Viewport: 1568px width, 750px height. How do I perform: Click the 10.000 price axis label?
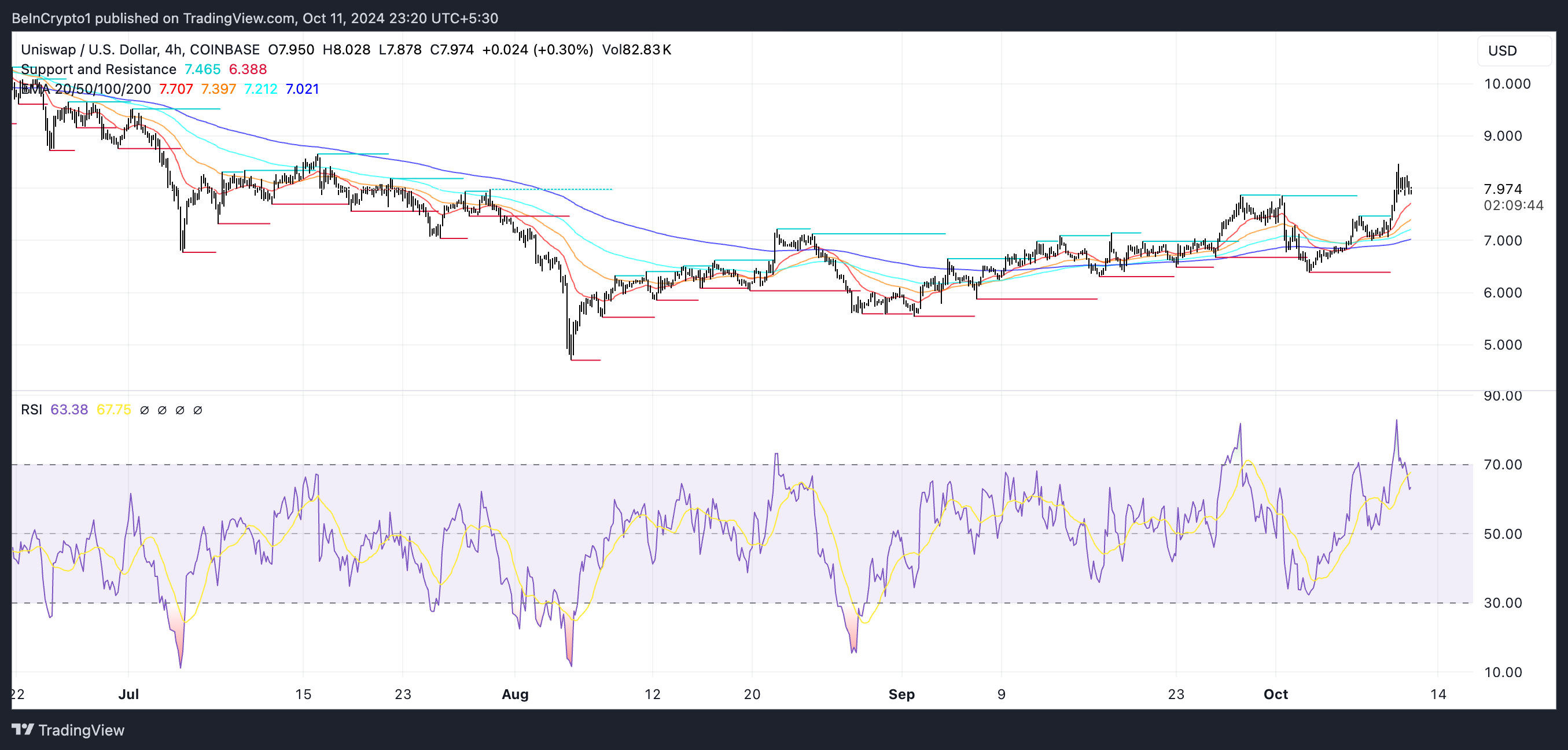pyautogui.click(x=1507, y=84)
